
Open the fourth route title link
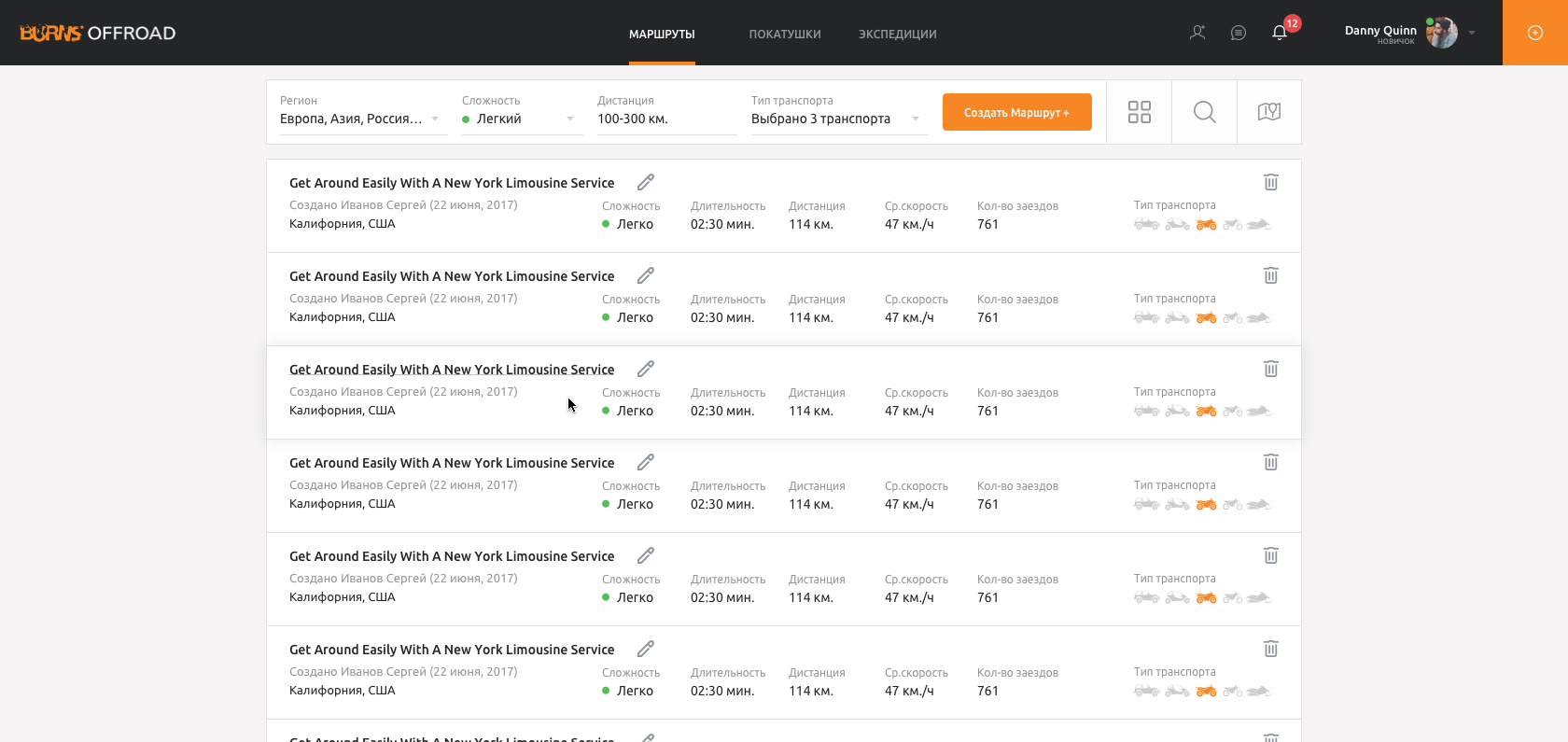click(x=452, y=463)
